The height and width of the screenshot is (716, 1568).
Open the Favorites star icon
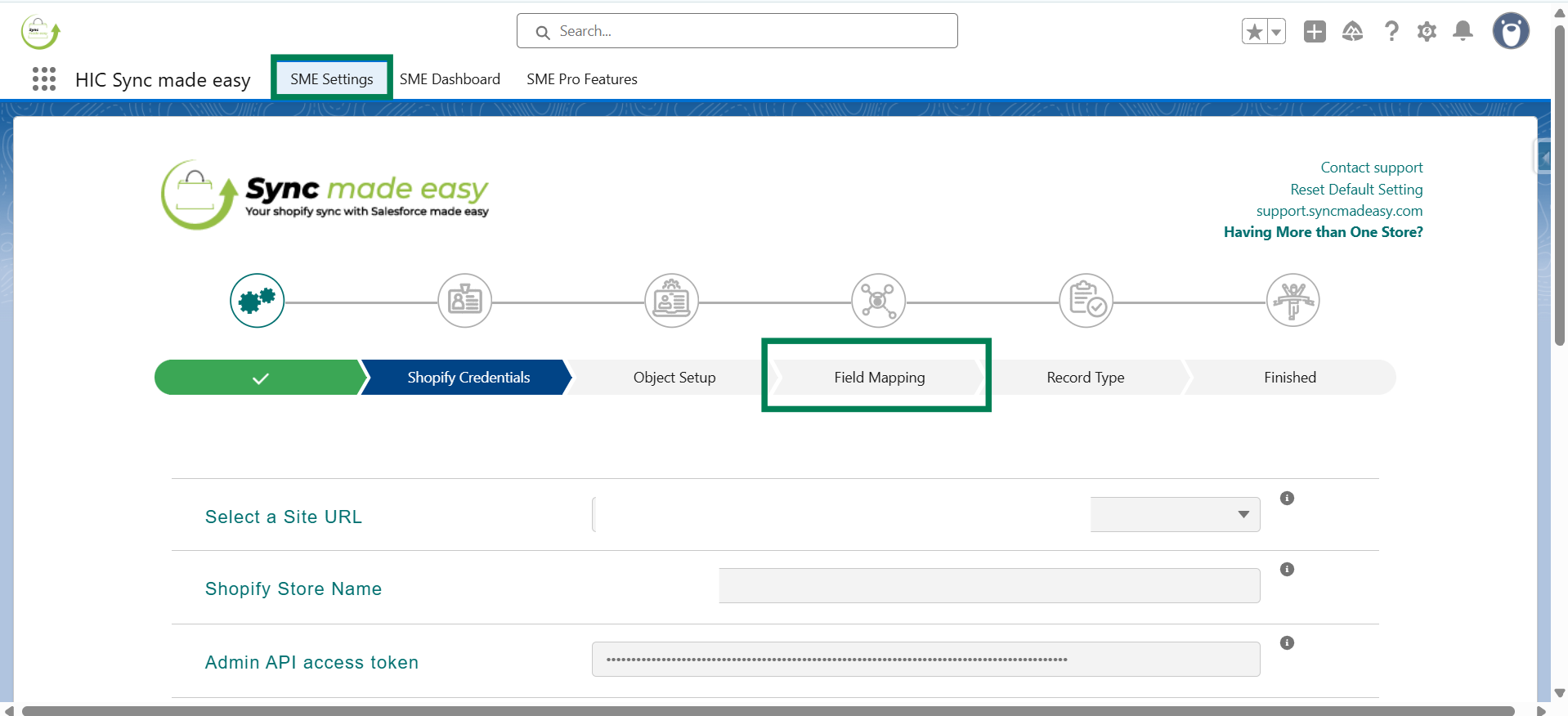pyautogui.click(x=1254, y=32)
